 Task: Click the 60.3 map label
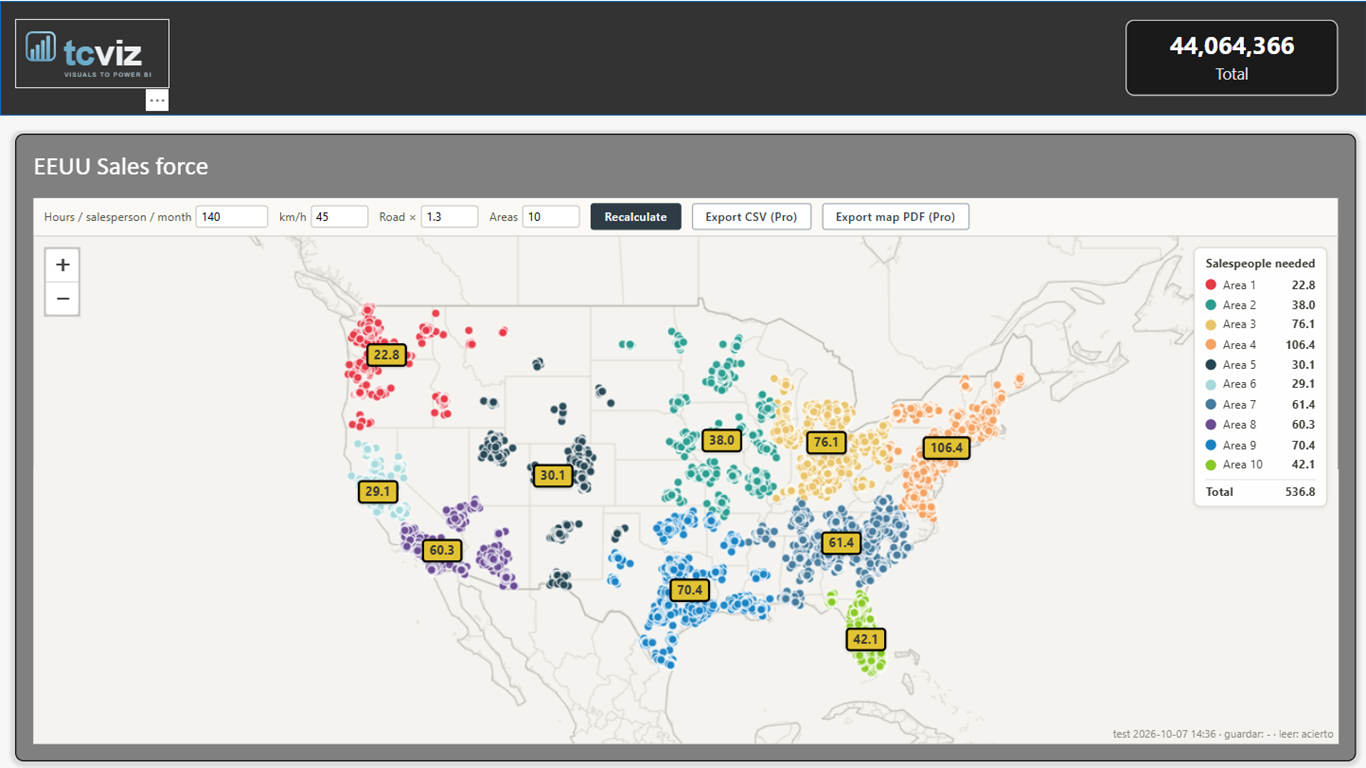pyautogui.click(x=441, y=550)
